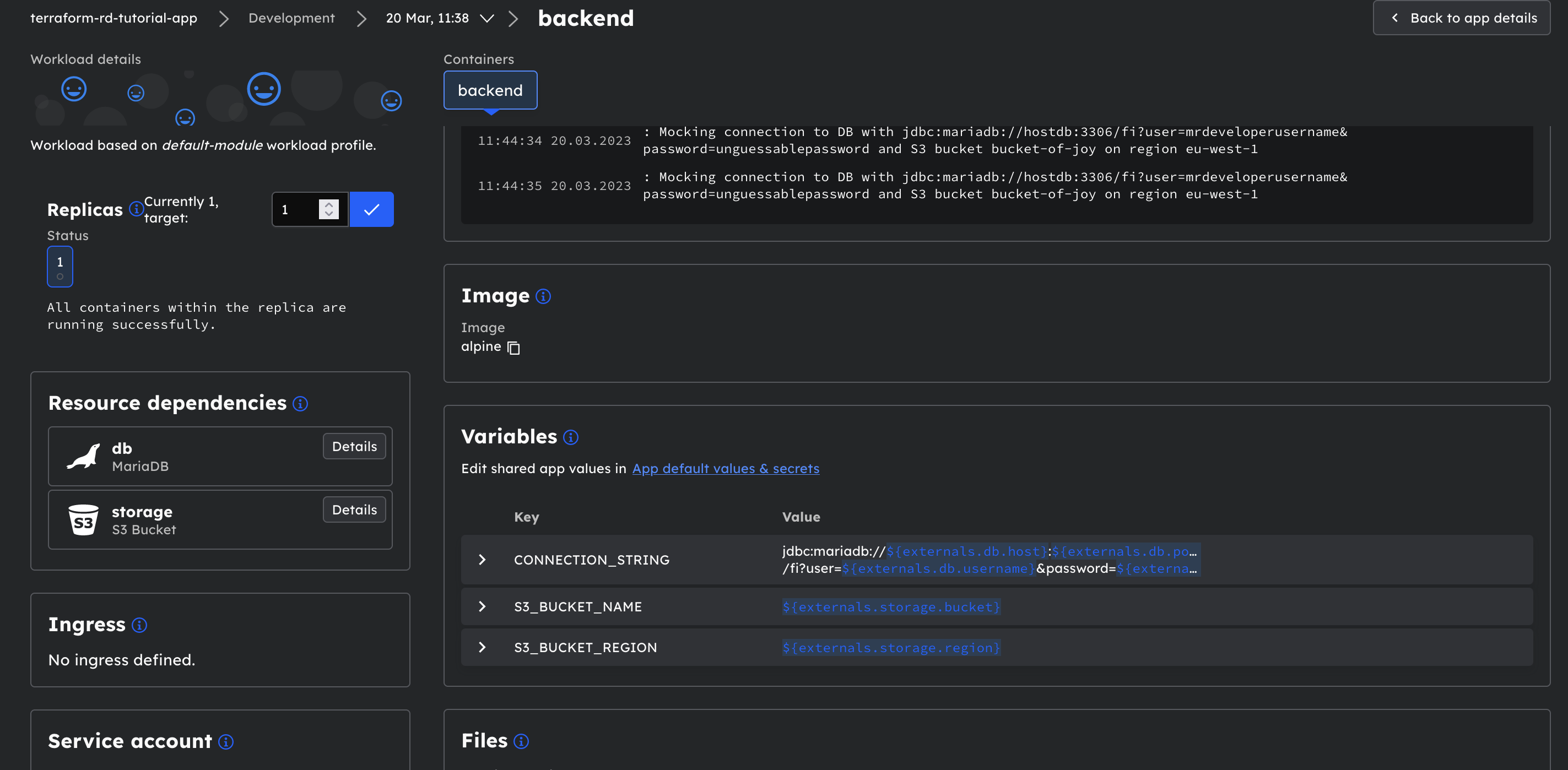Select the backend container tab

point(490,90)
